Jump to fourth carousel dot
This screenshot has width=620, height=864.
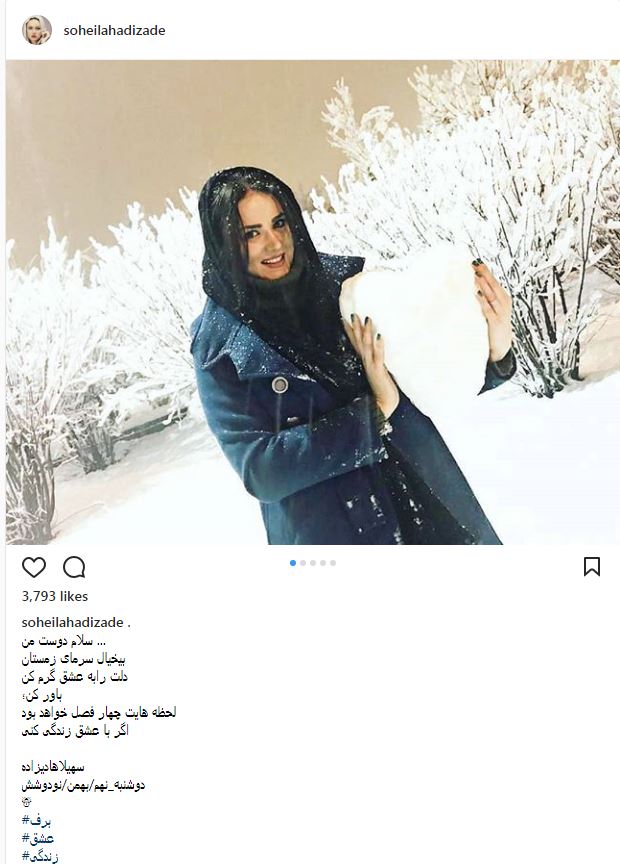323,563
